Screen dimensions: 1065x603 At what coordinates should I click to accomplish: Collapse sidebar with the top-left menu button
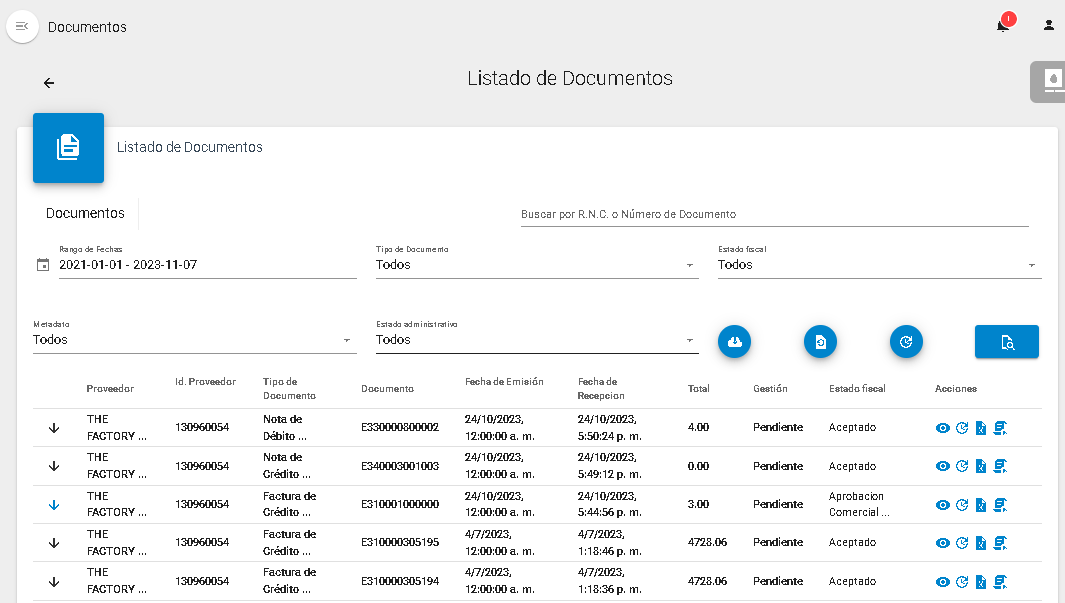(x=22, y=26)
